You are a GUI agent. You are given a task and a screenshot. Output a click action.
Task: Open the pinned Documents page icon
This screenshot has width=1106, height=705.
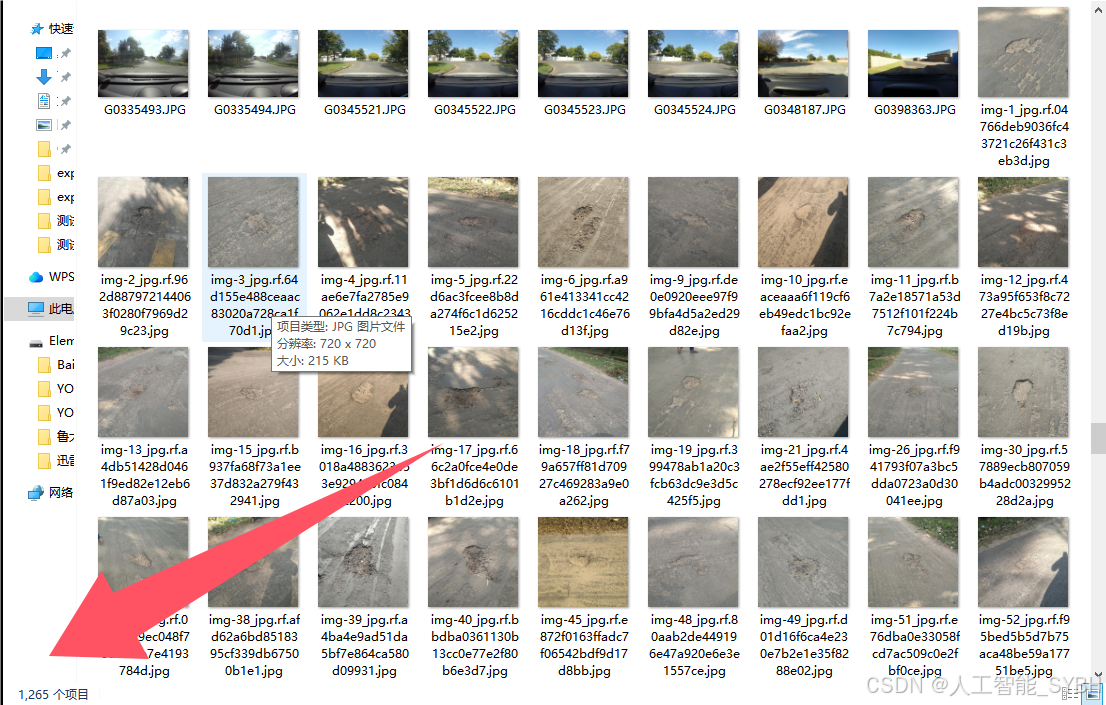[44, 101]
